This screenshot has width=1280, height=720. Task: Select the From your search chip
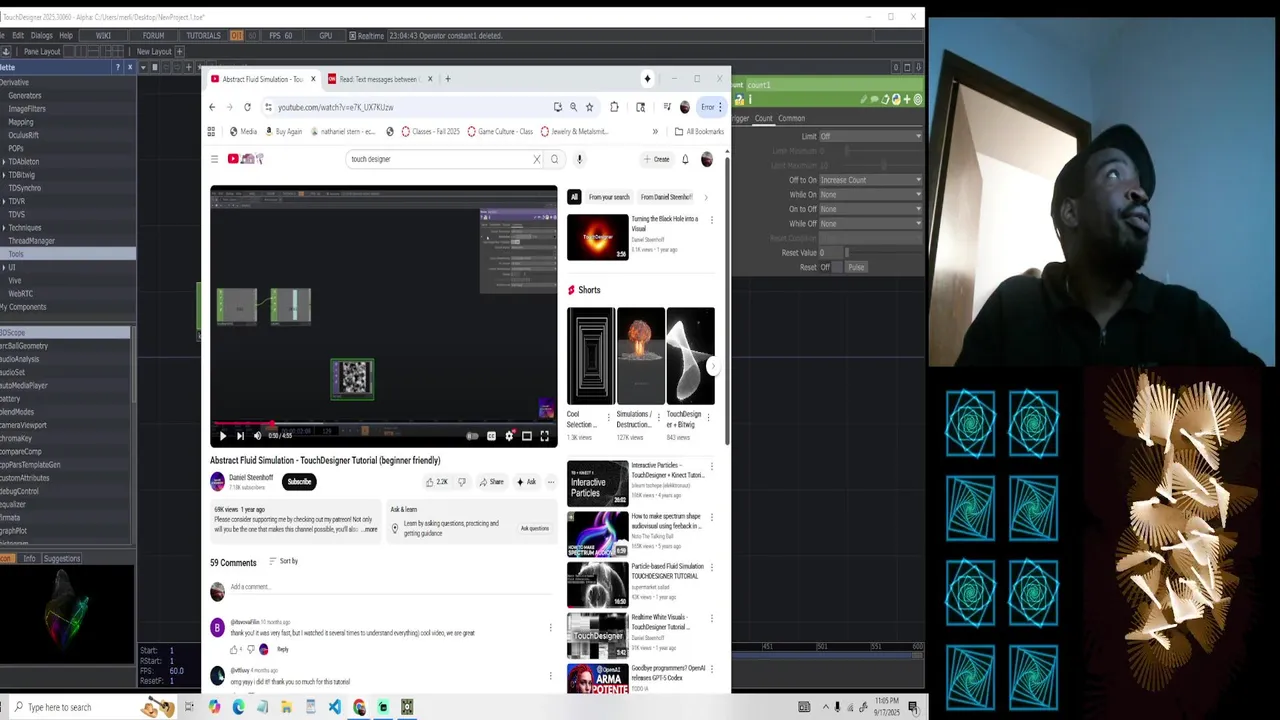tap(609, 197)
